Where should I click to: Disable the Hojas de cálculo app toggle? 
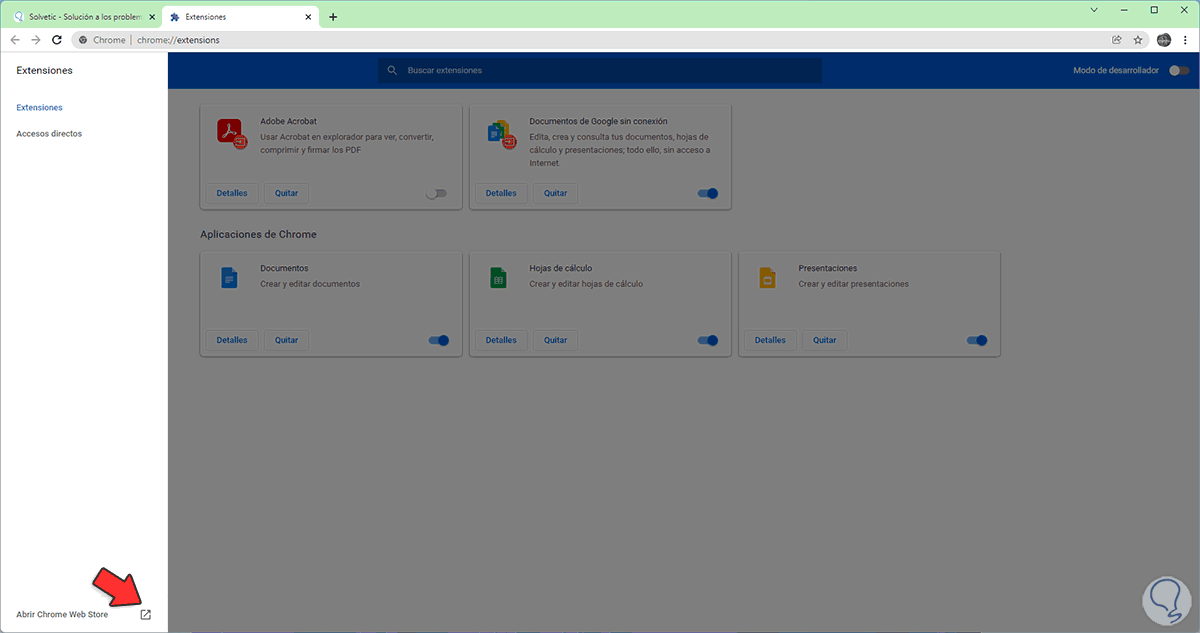click(708, 340)
